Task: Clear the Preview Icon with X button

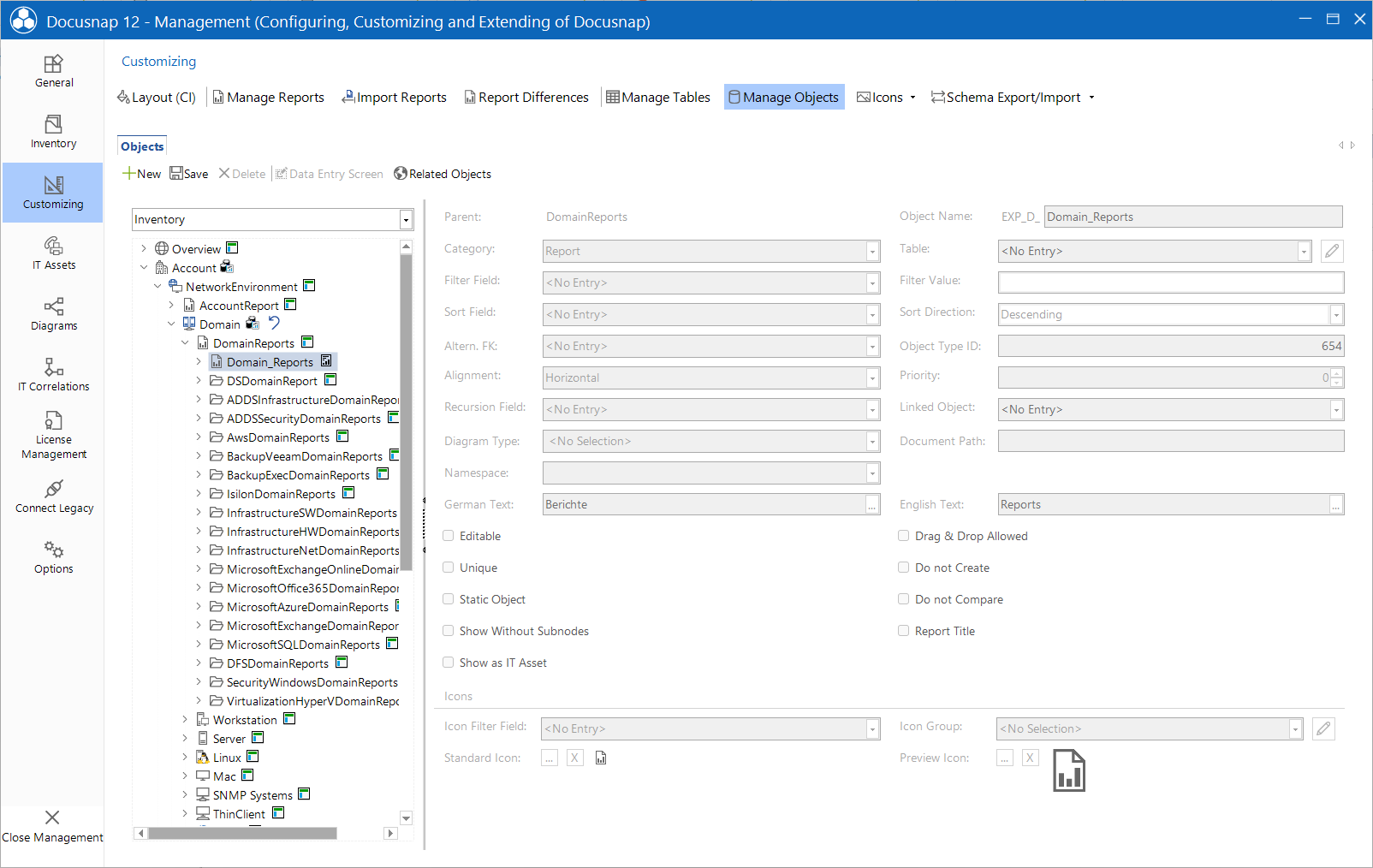Action: point(1031,758)
